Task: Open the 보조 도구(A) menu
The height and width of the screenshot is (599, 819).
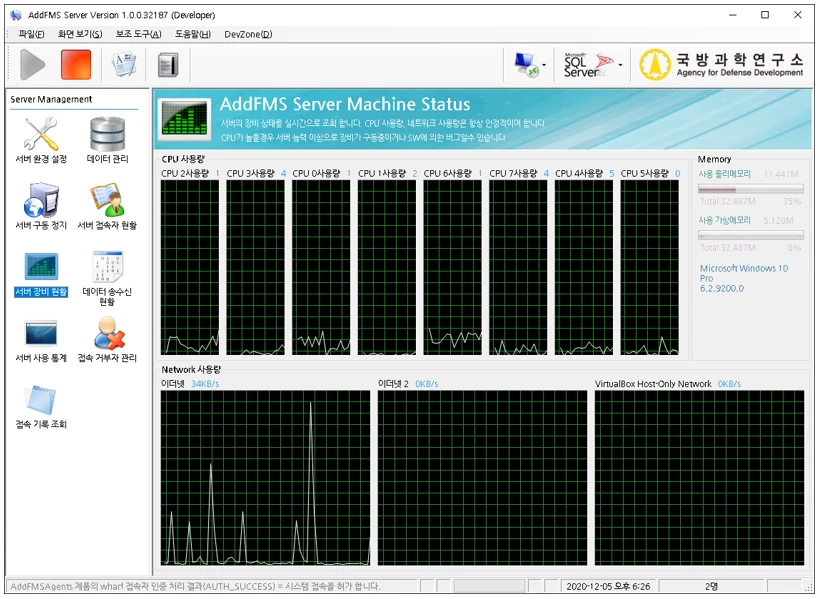Action: click(138, 34)
